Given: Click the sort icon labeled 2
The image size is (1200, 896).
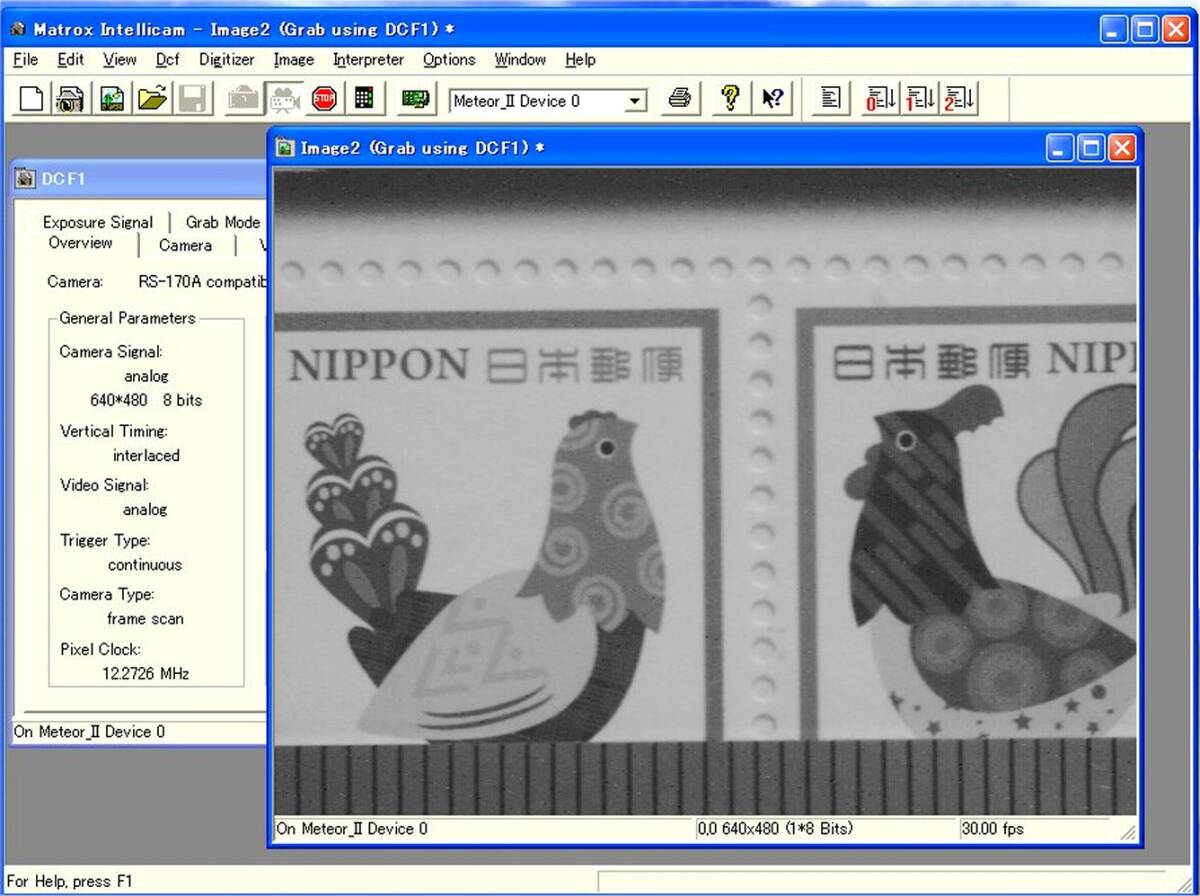Looking at the screenshot, I should pos(959,98).
